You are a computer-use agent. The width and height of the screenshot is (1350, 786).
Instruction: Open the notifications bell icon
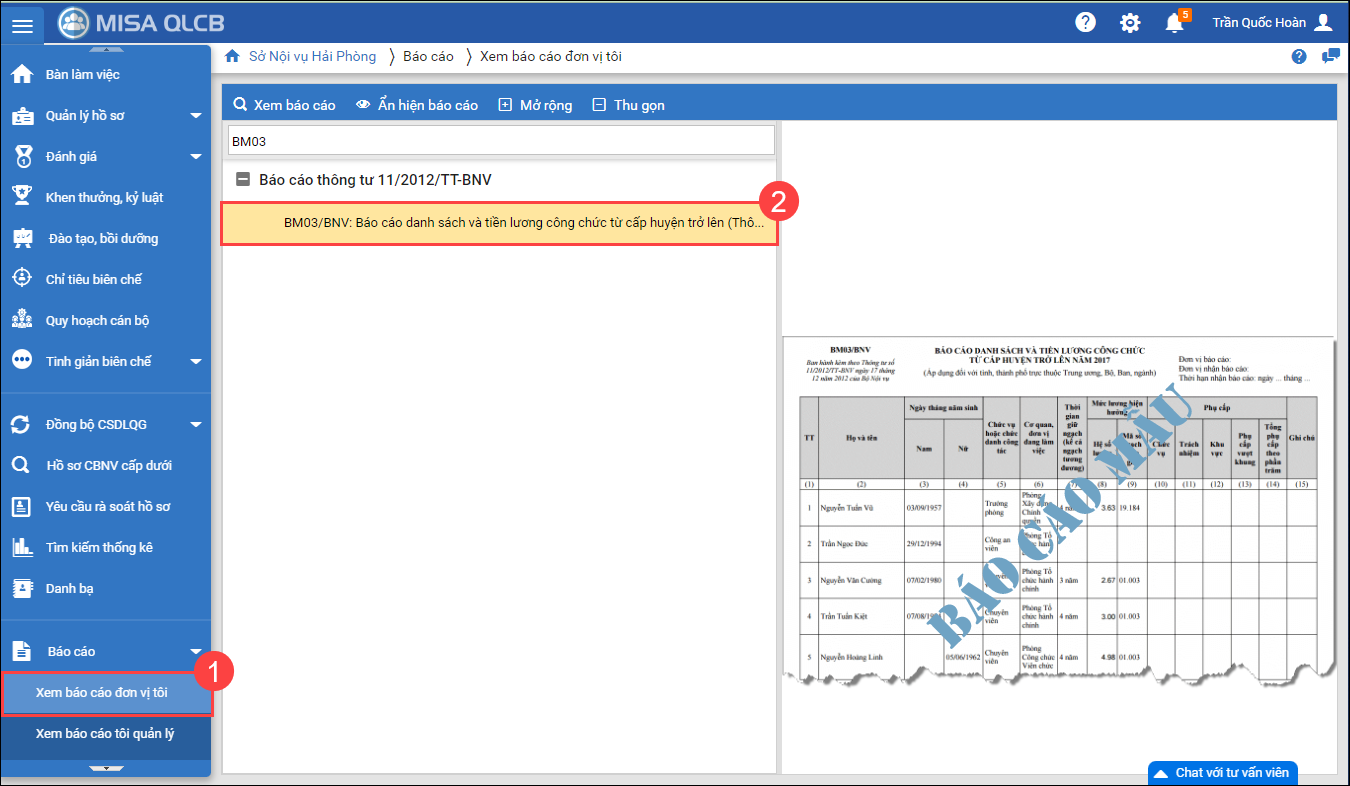[1175, 23]
